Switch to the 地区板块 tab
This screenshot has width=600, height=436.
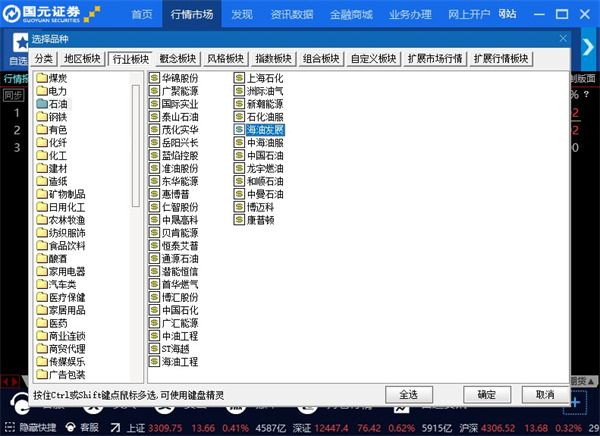[82, 58]
